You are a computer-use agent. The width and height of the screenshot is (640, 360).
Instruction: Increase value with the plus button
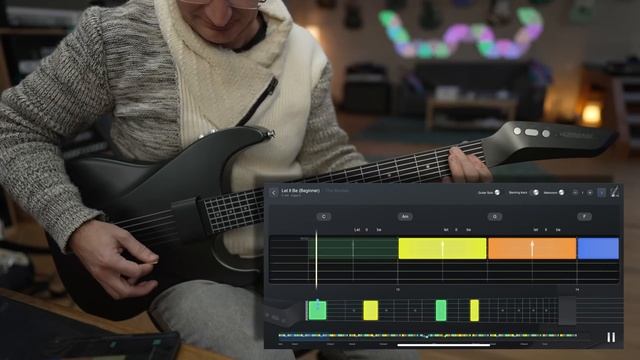point(590,193)
